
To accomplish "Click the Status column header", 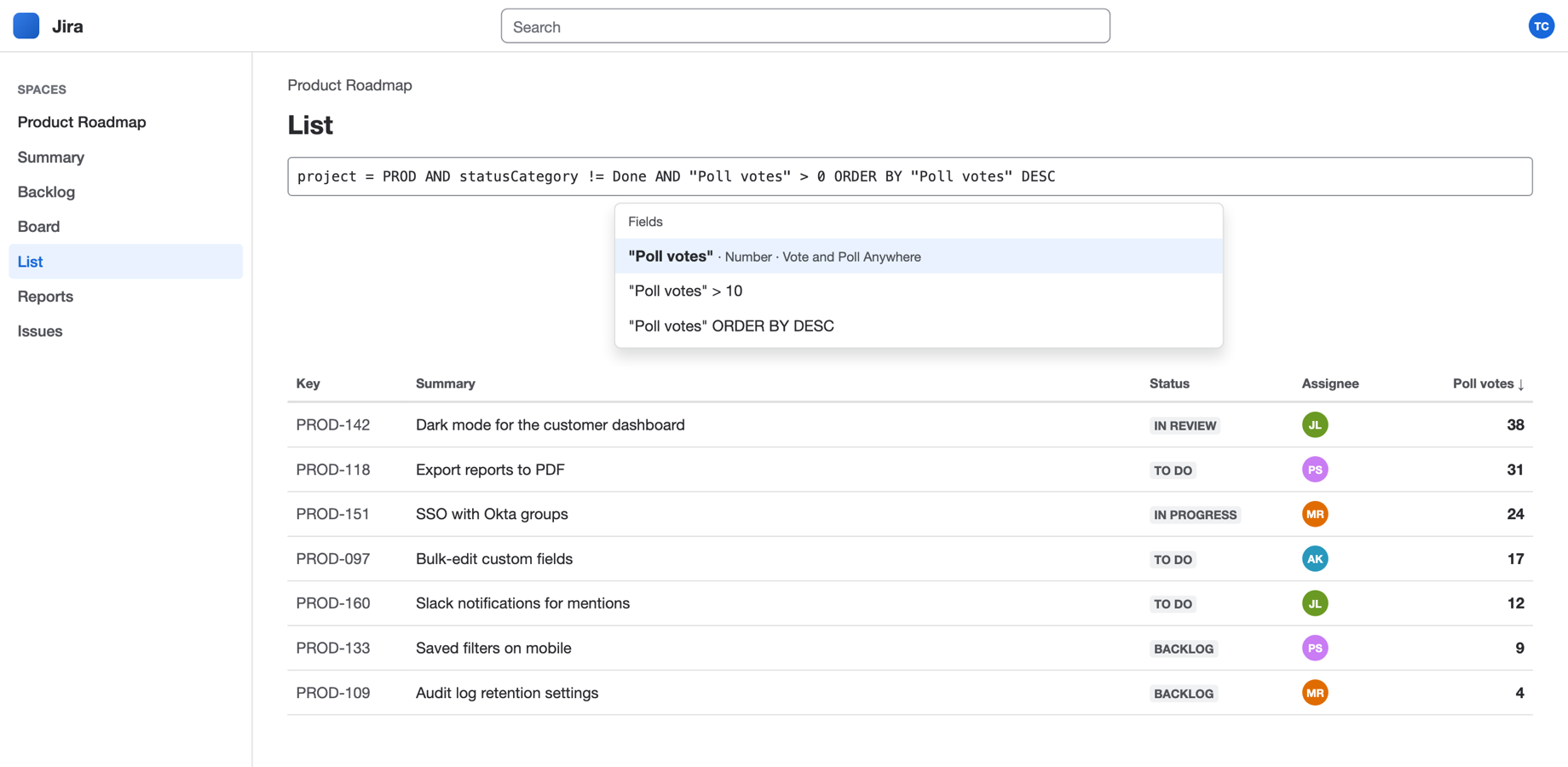I will click(x=1169, y=383).
